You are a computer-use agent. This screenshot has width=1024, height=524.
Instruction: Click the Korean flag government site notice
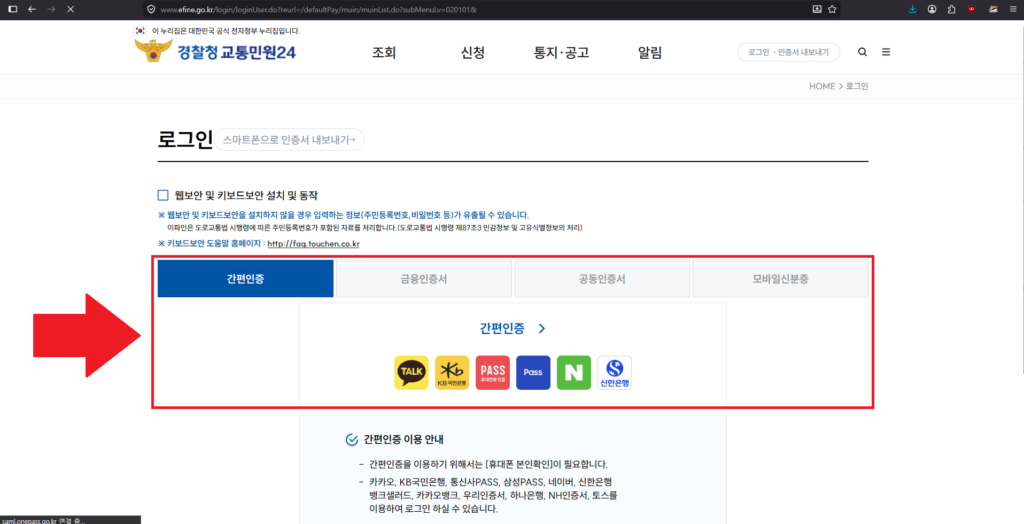(x=217, y=31)
